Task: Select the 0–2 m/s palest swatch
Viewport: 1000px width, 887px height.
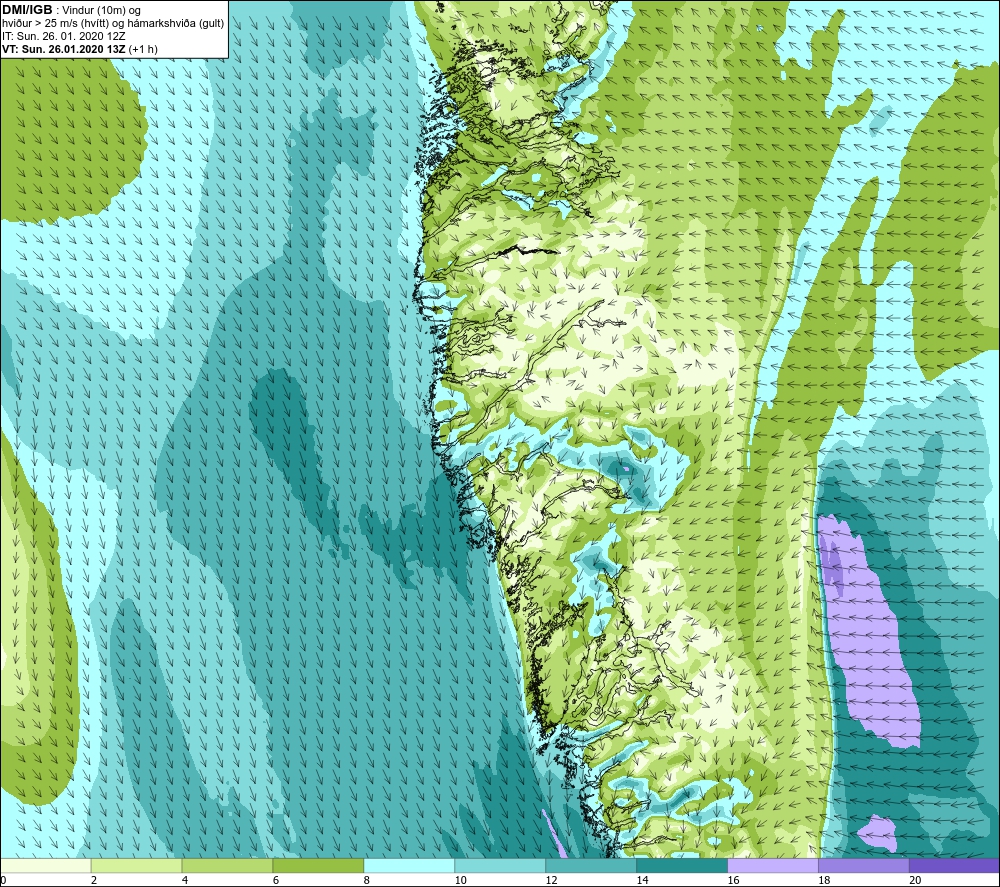Action: pos(45,865)
